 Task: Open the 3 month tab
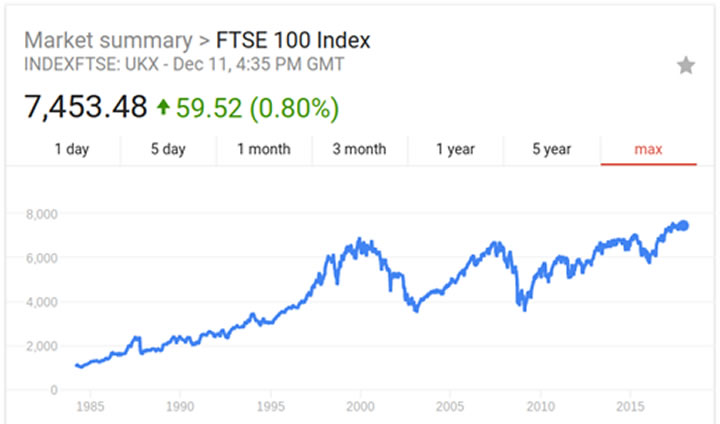[359, 150]
